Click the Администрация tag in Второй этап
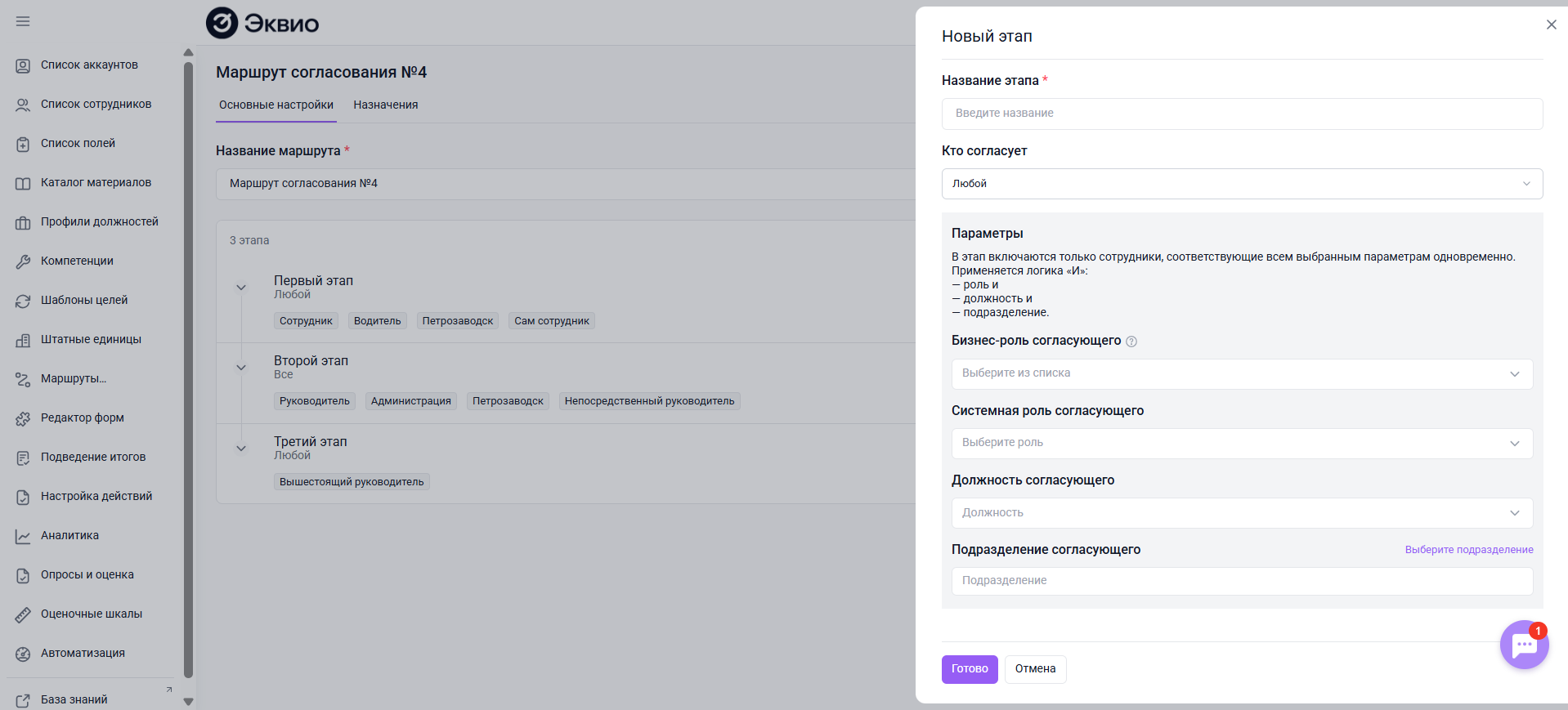 [x=411, y=401]
